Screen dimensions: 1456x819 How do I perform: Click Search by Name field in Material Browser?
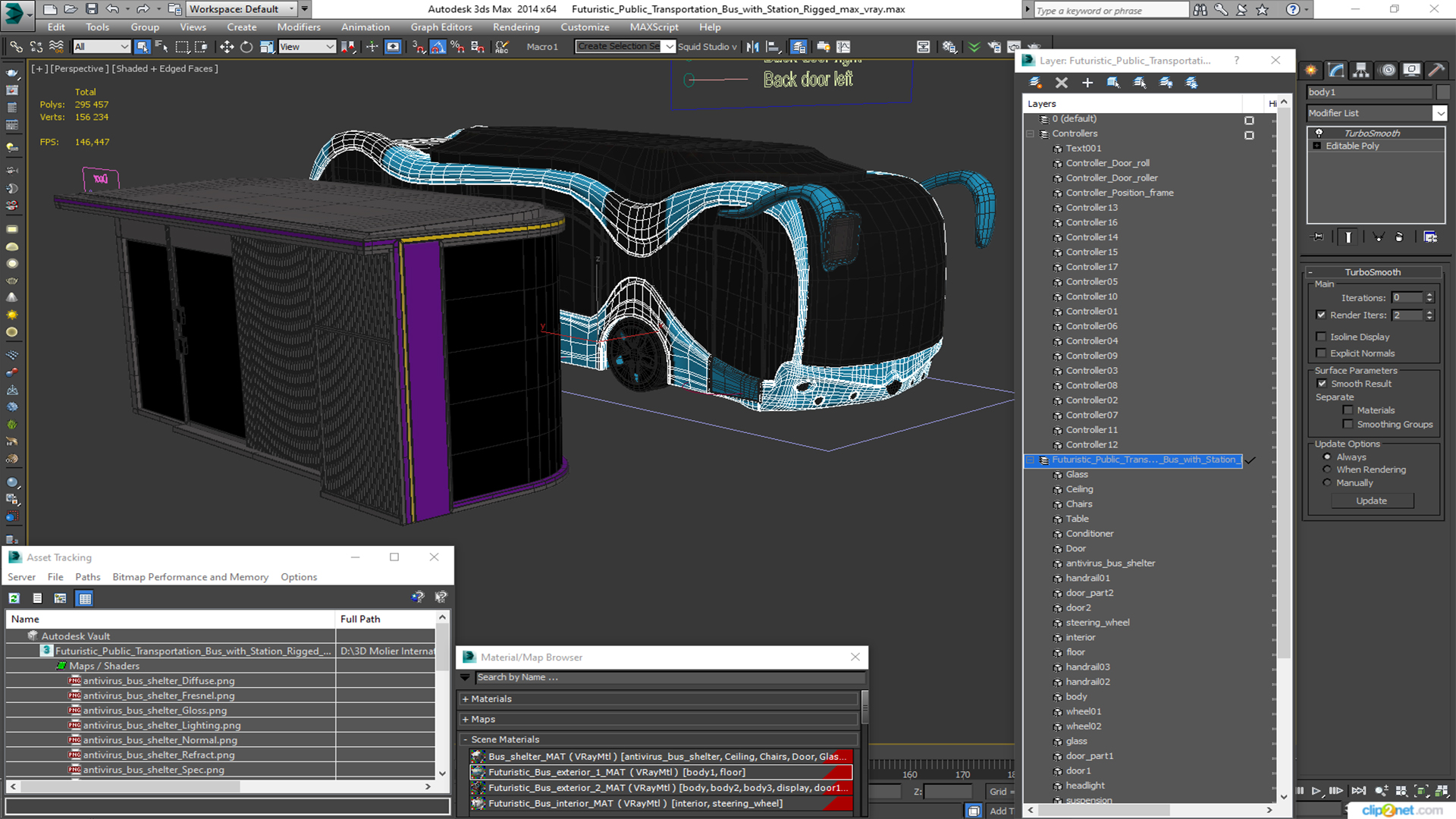pyautogui.click(x=670, y=678)
